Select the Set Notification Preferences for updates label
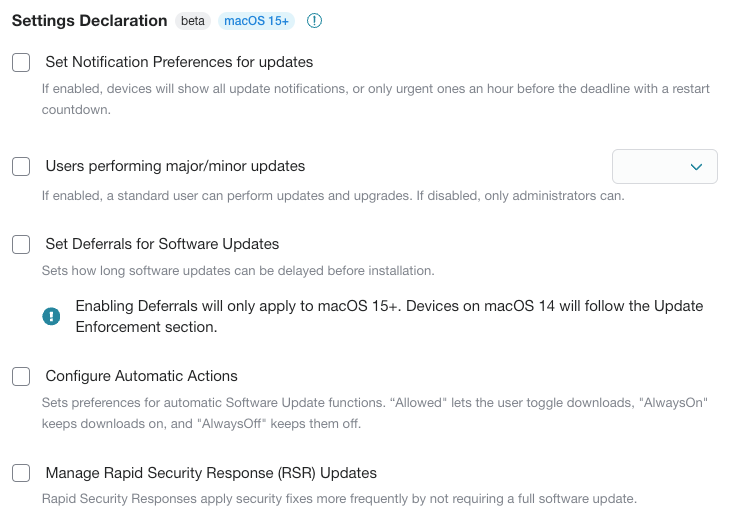Screen dimensions: 747x525 (179, 62)
